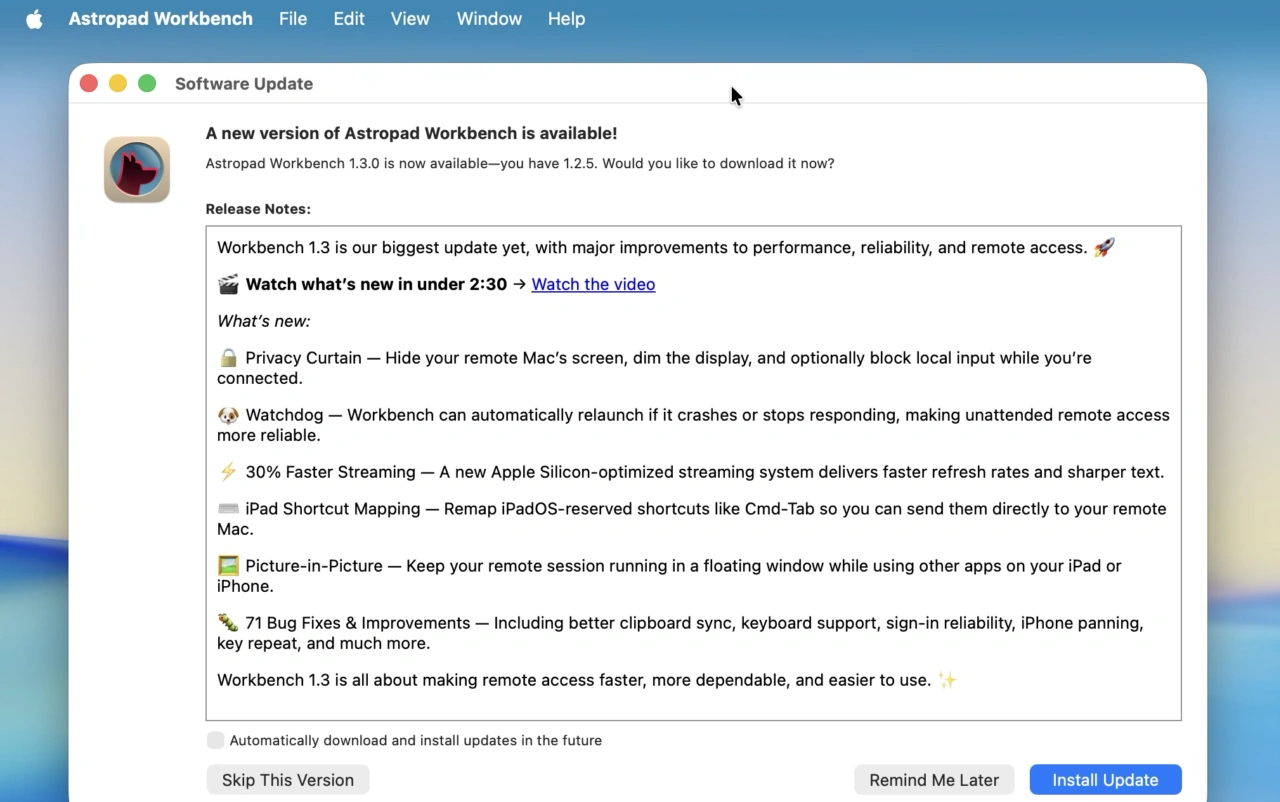This screenshot has height=802, width=1280.
Task: Open the Edit menu
Action: tap(349, 19)
